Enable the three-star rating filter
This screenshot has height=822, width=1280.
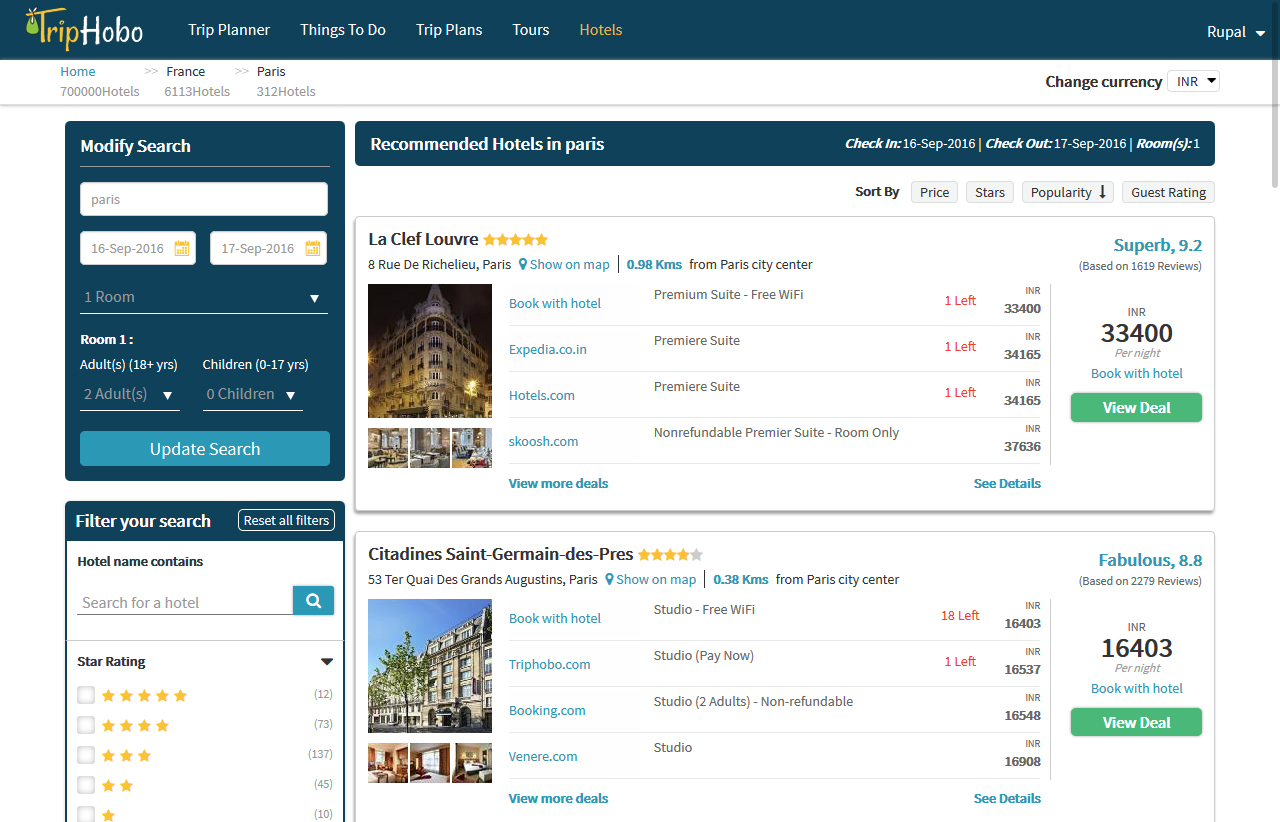86,755
